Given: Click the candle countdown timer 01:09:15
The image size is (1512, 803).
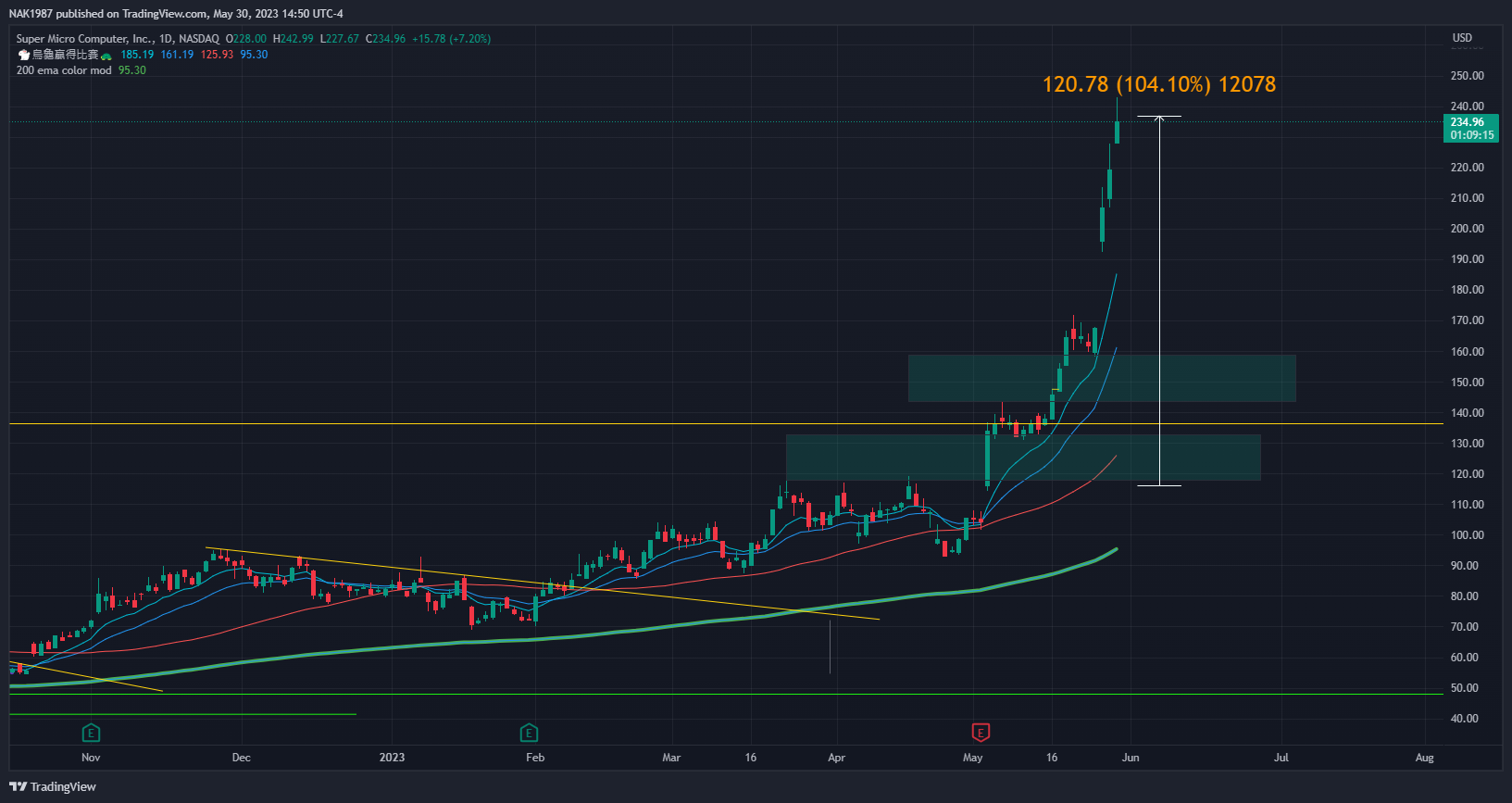Looking at the screenshot, I should (1471, 135).
